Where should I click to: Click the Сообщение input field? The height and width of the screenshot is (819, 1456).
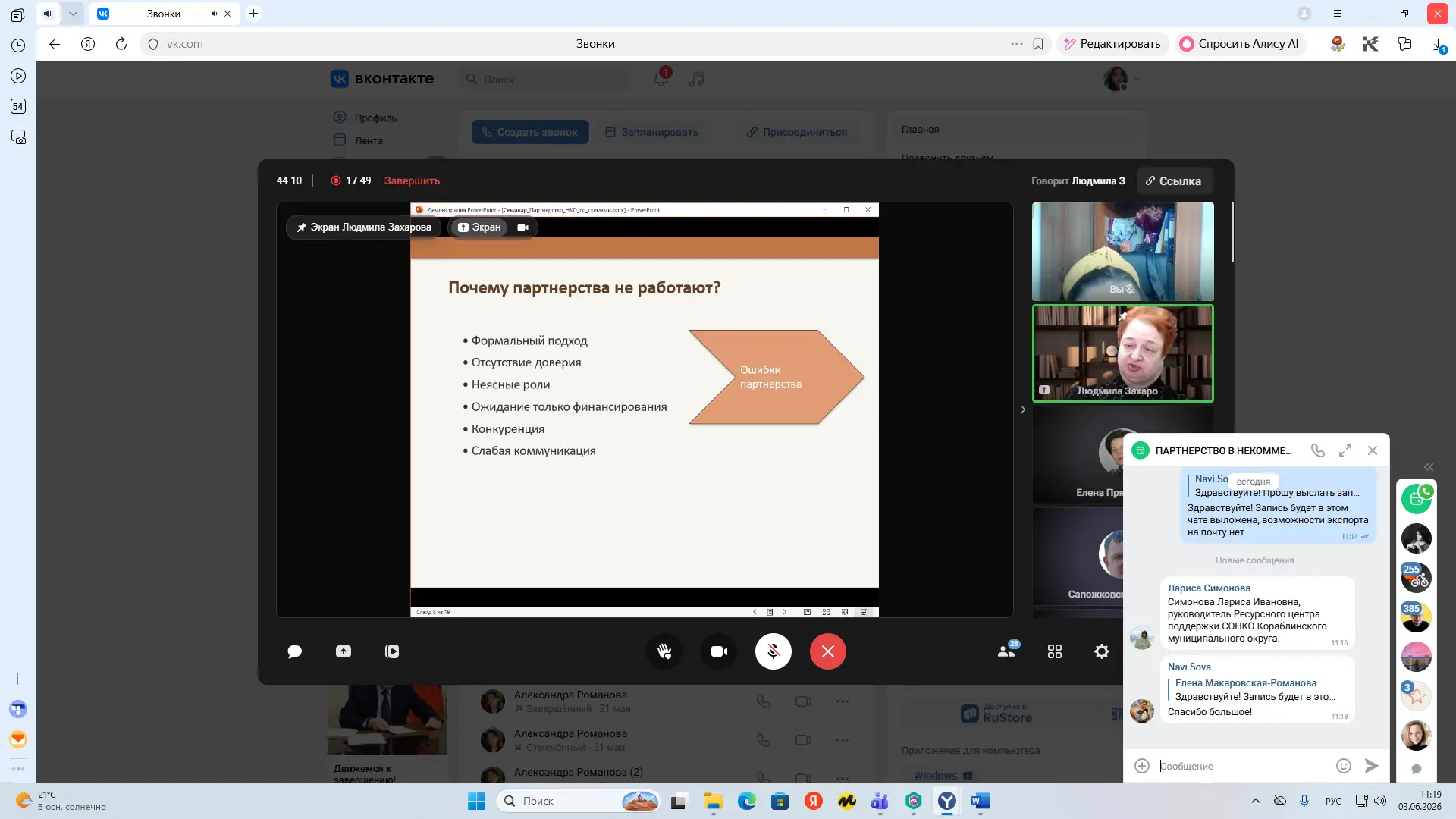click(x=1242, y=766)
